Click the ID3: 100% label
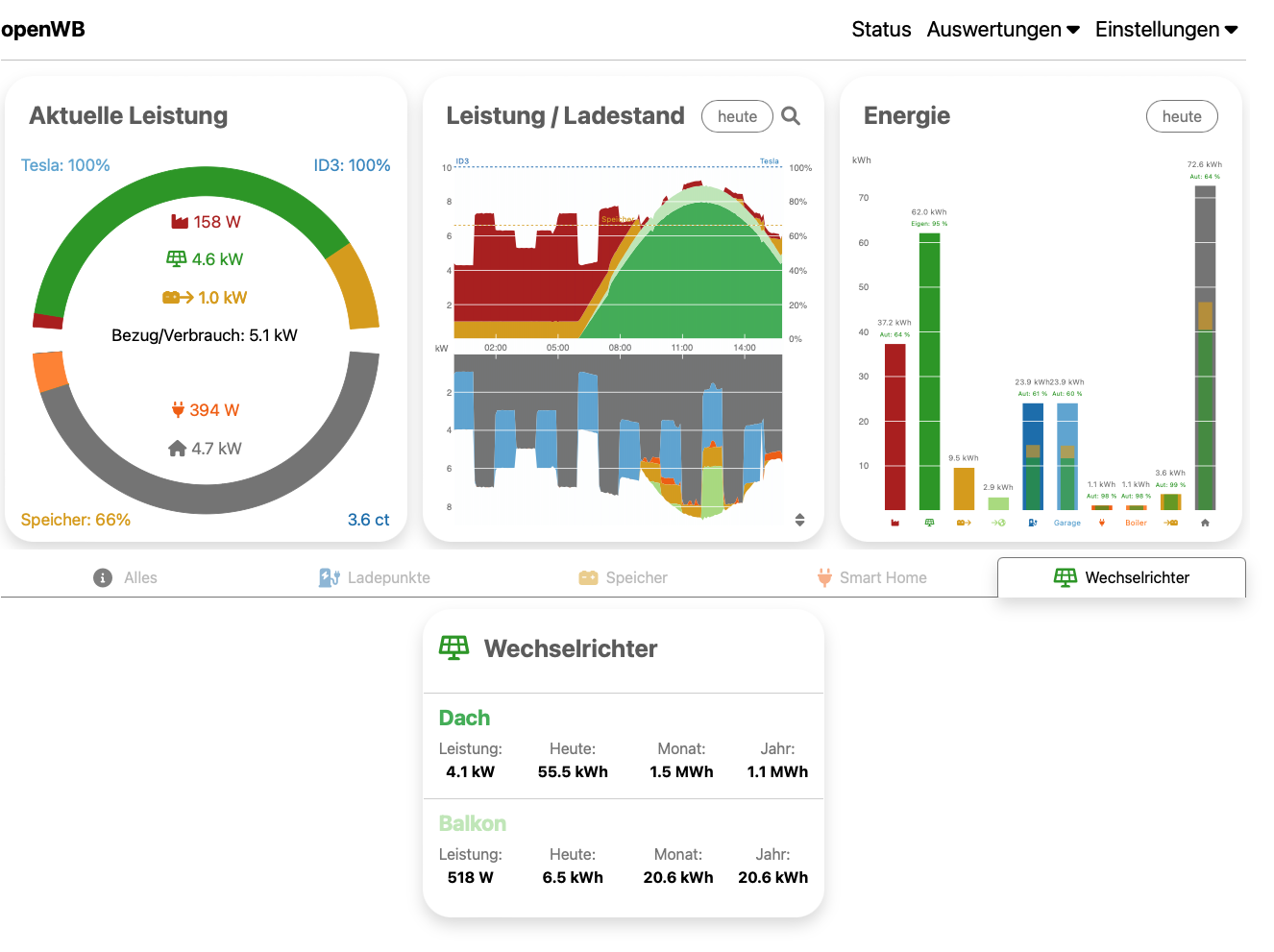Image resolution: width=1274 pixels, height=952 pixels. tap(352, 165)
